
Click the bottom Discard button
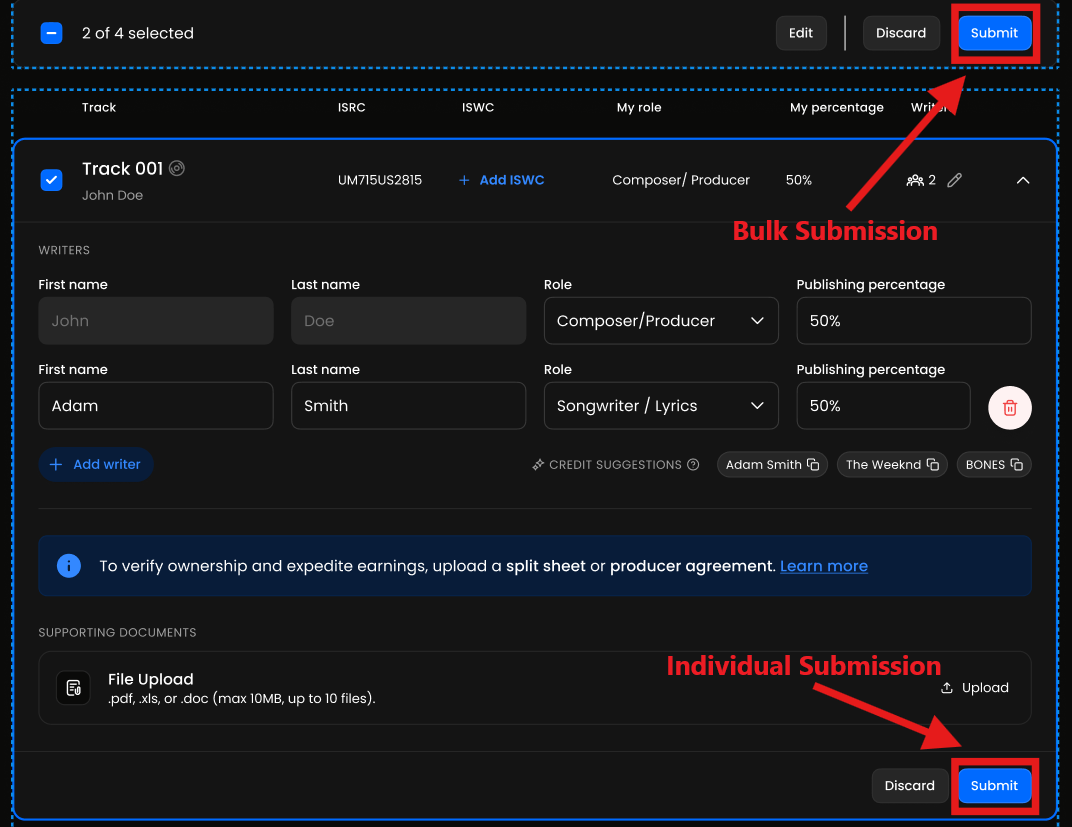909,786
